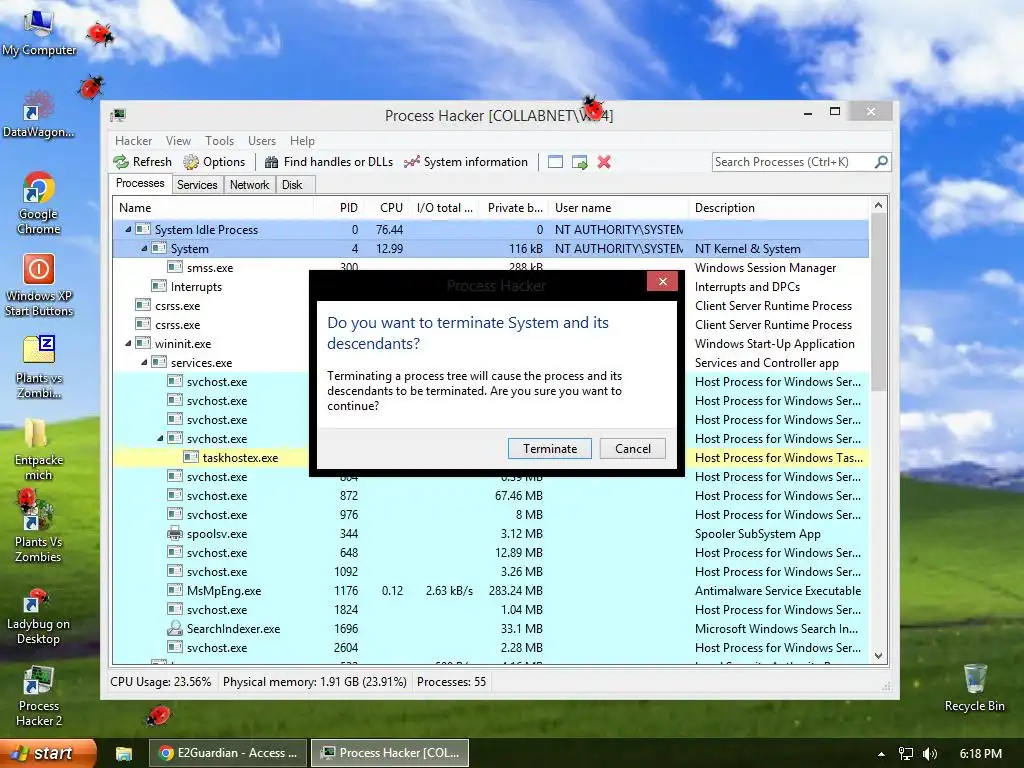Select the My Computer desktop icon

[x=39, y=34]
